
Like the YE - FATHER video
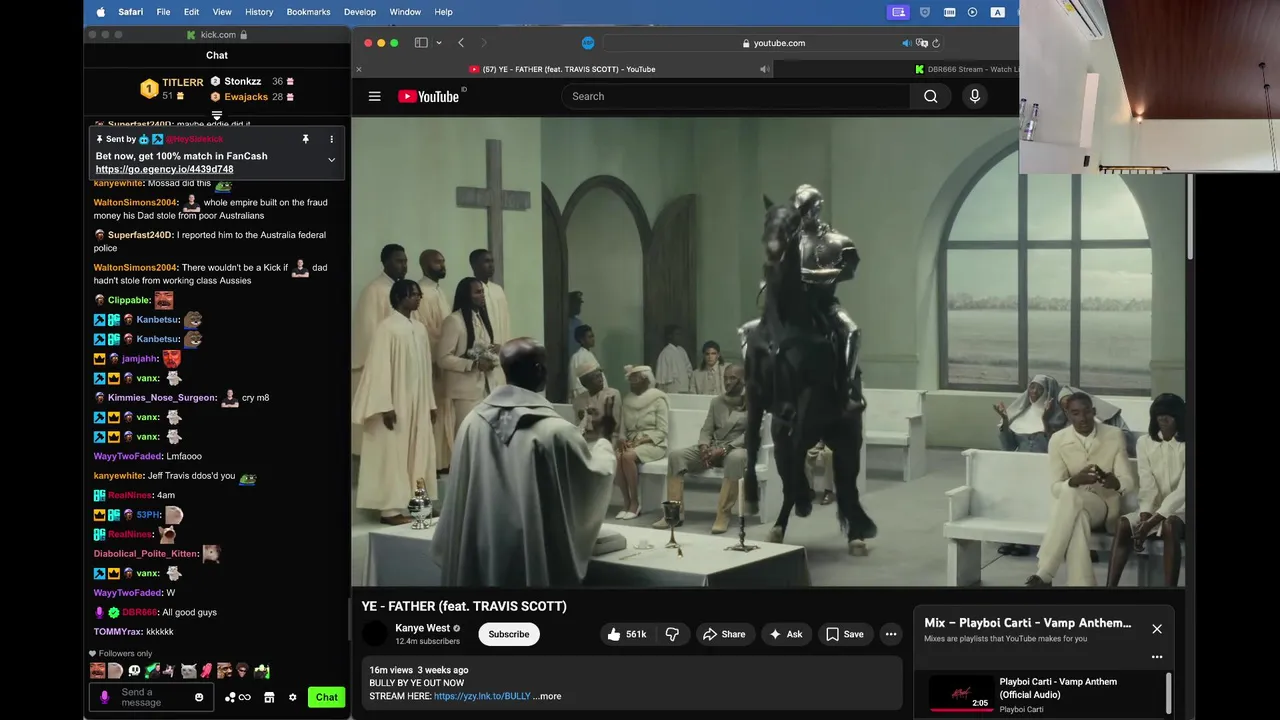[x=627, y=634]
